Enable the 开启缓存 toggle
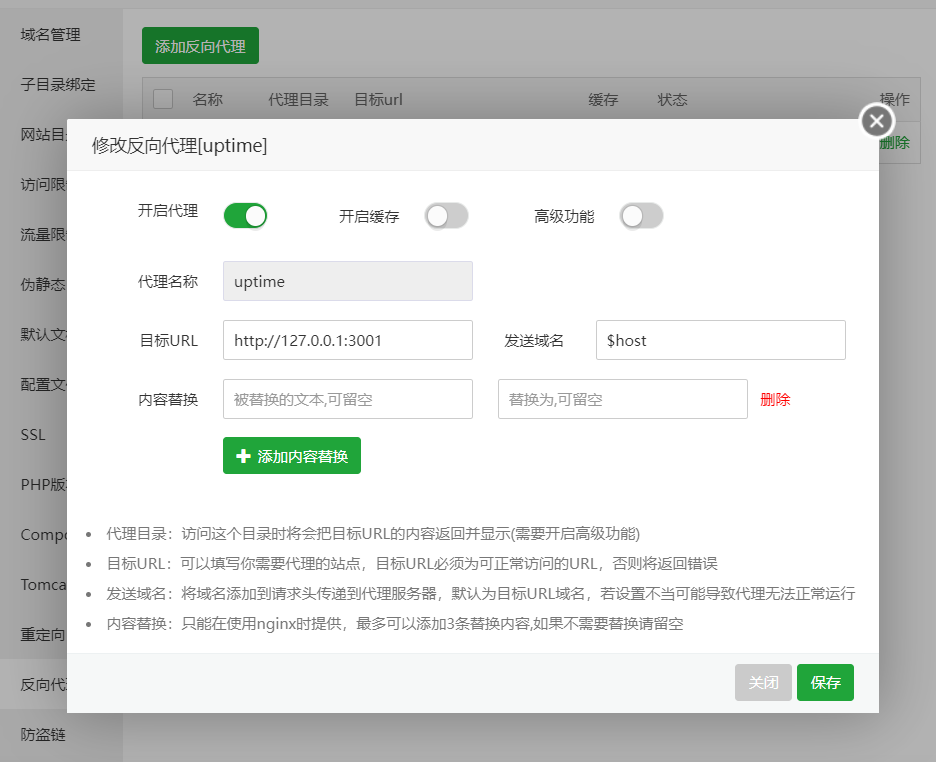 446,215
